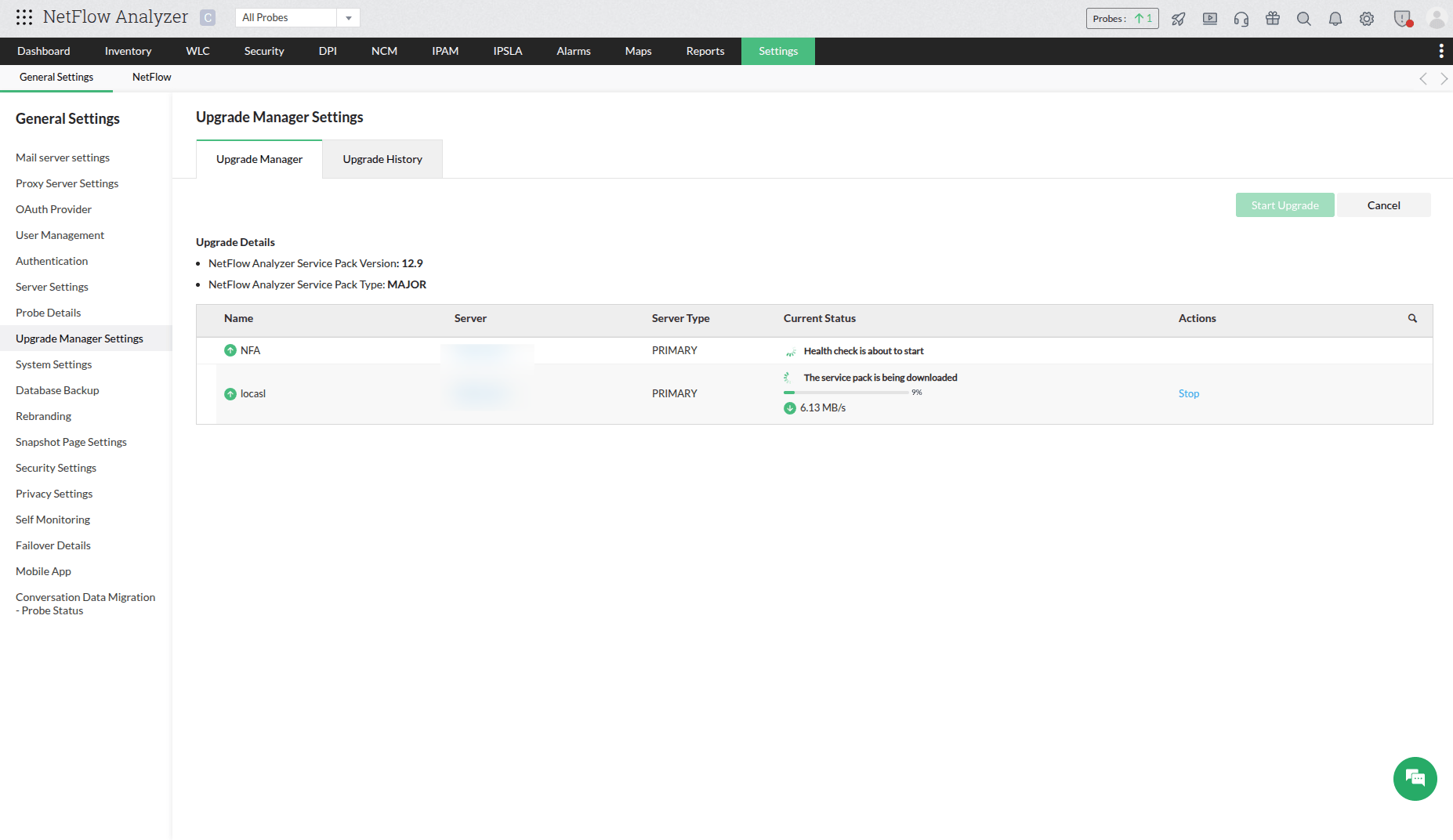
Task: Click green status icon beside locasl
Action: [x=230, y=394]
